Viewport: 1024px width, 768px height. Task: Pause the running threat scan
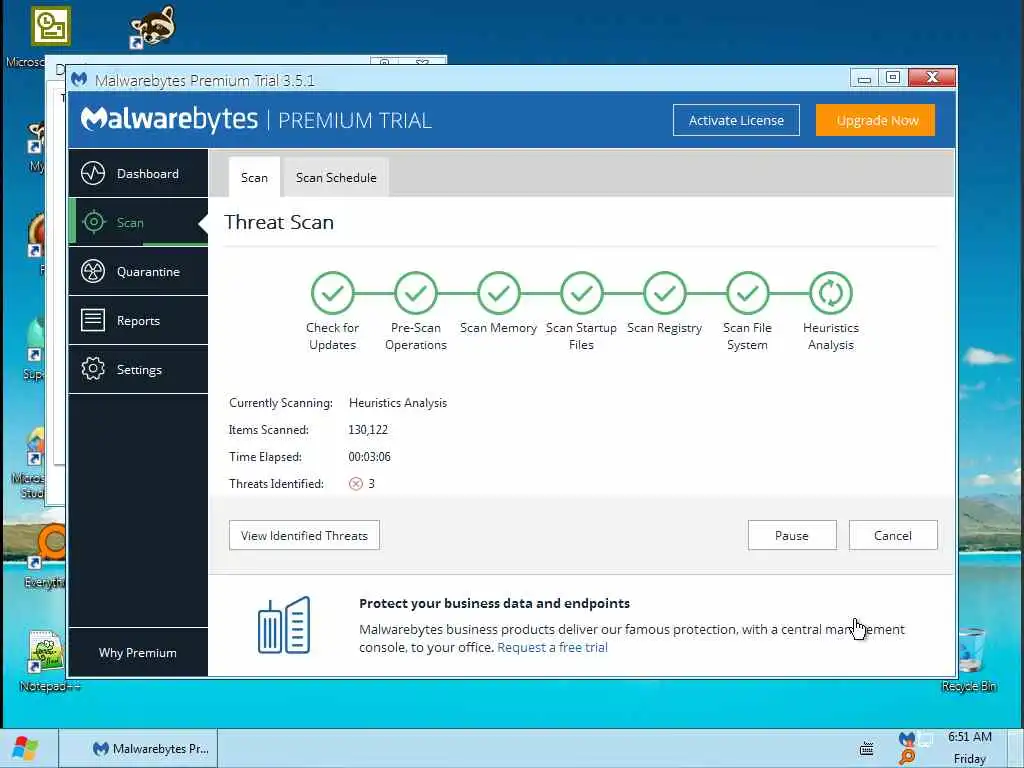point(792,535)
